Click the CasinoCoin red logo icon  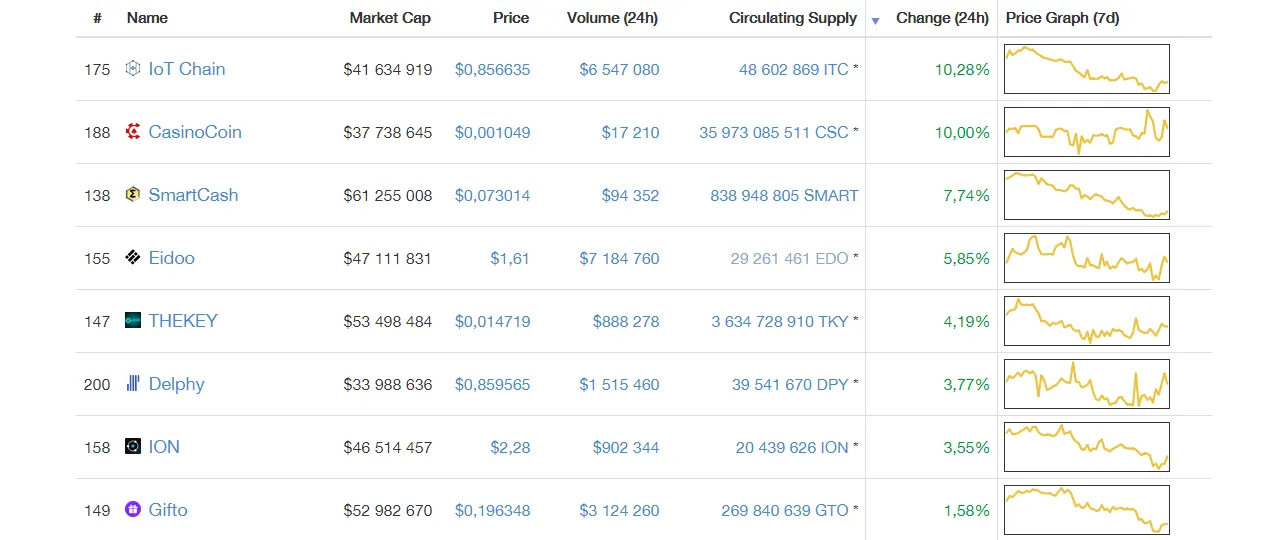click(133, 132)
